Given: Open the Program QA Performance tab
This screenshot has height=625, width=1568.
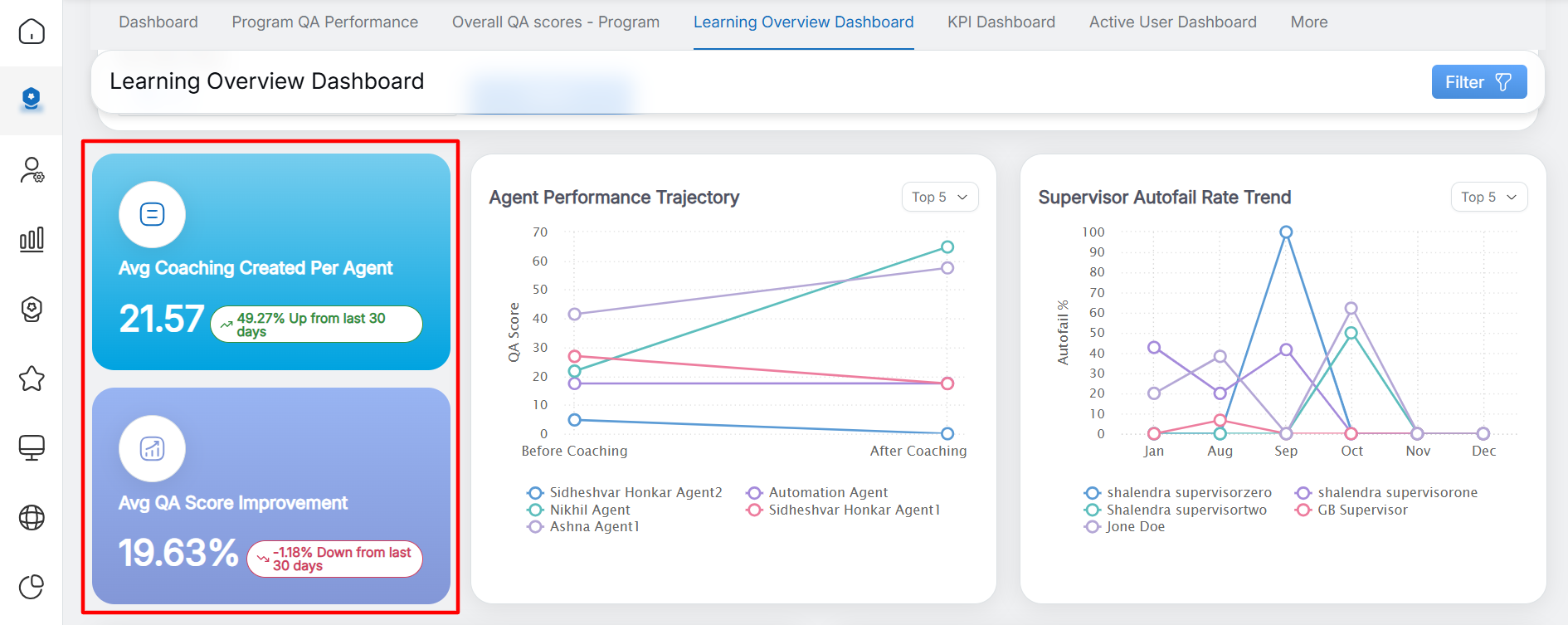Looking at the screenshot, I should click(x=324, y=22).
